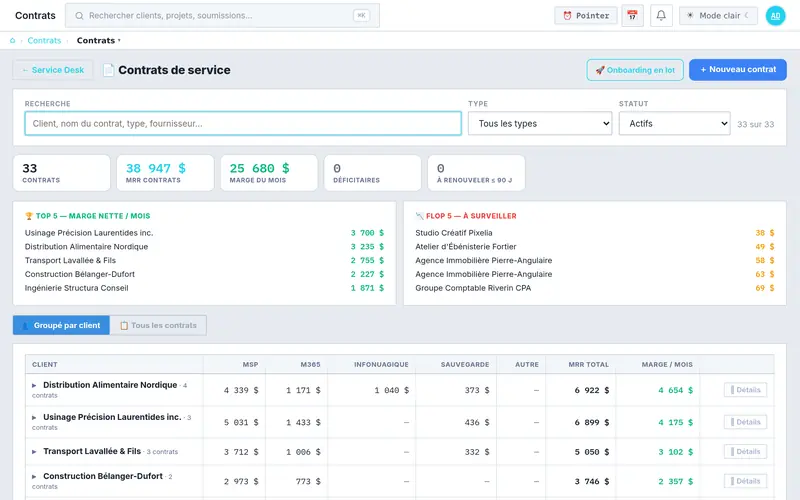
Task: Click Construction Bélanger-Dufort in Top 5
Action: pos(80,274)
